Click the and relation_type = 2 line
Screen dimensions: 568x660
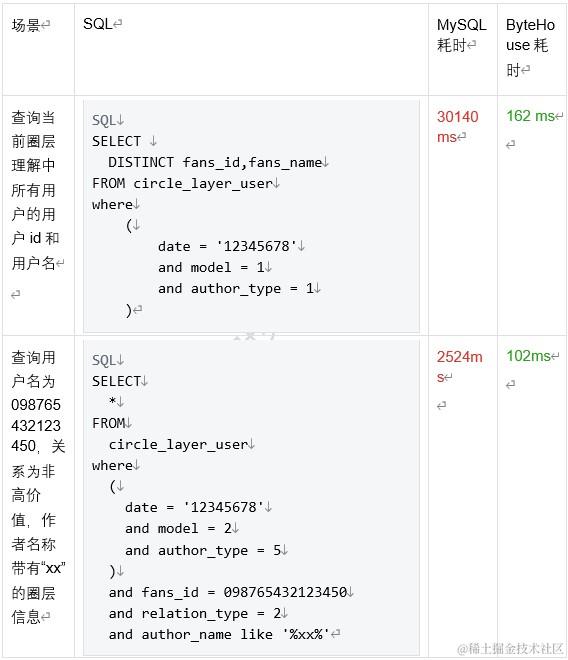click(x=195, y=614)
